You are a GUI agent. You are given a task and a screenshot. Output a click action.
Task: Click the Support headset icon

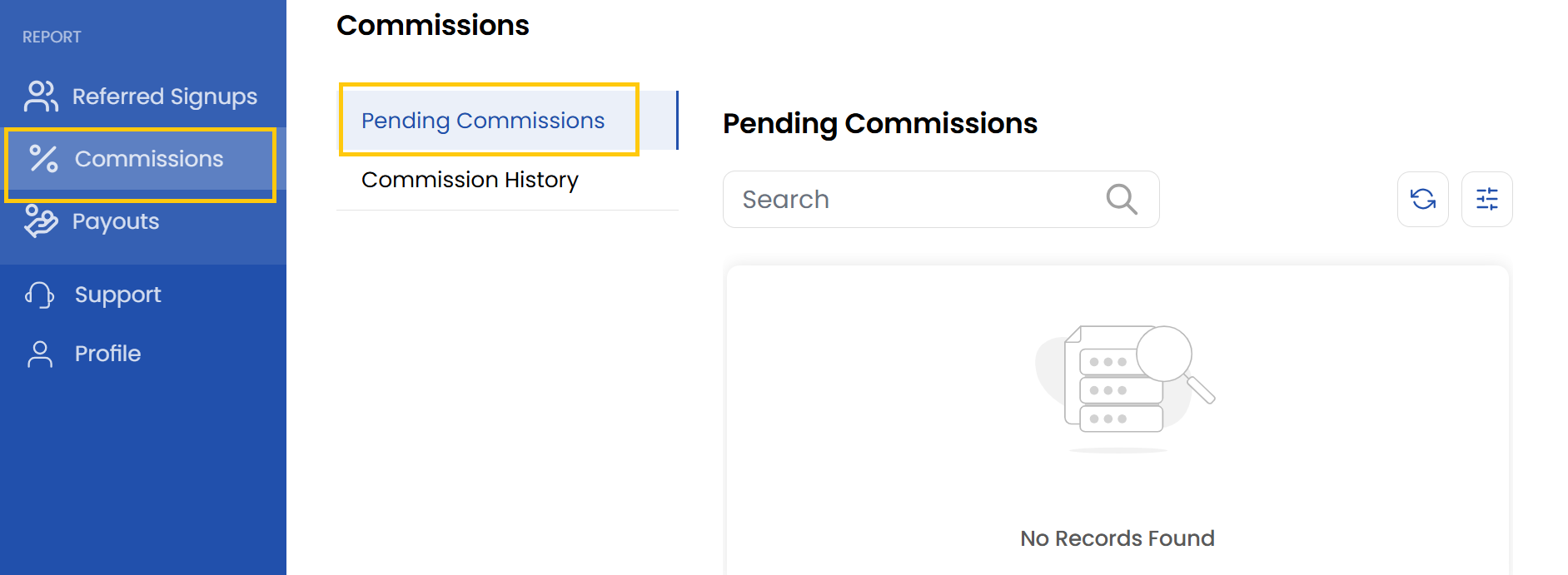40,295
